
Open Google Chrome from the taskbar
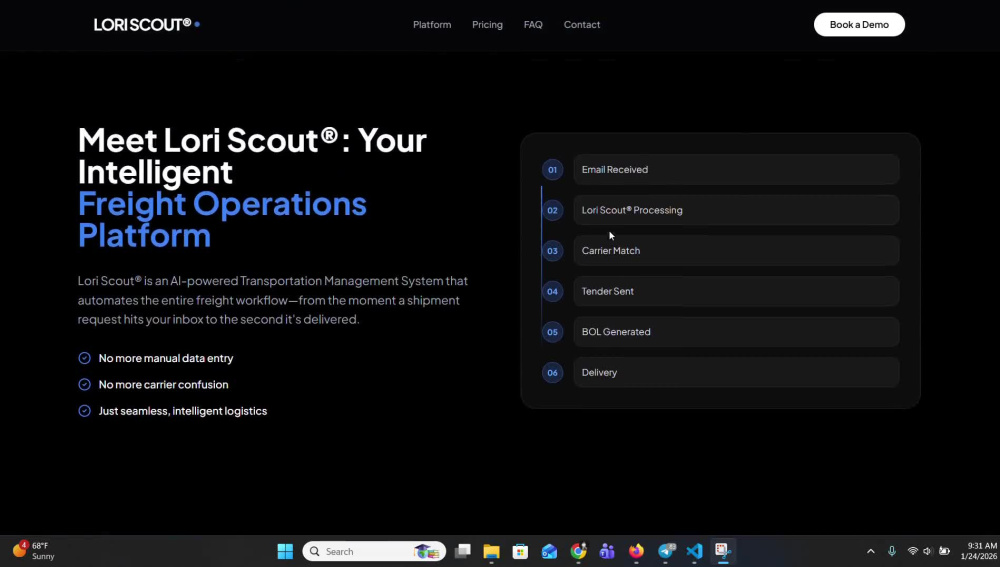click(x=578, y=551)
